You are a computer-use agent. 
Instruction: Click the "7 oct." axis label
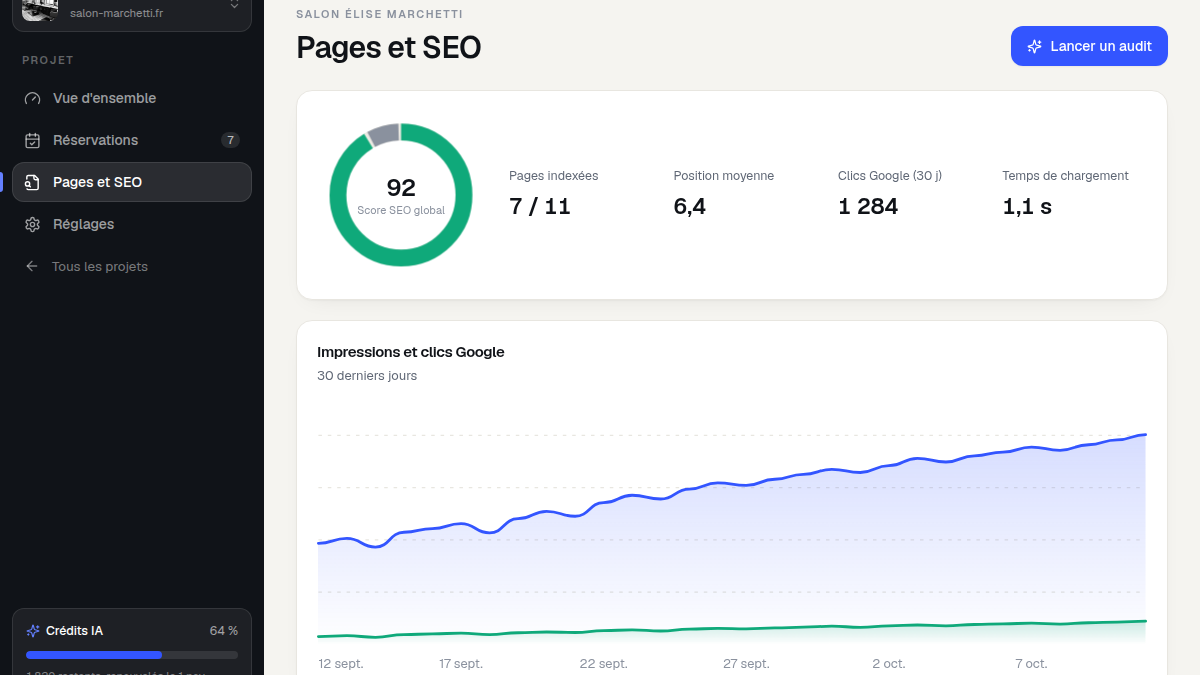1032,664
